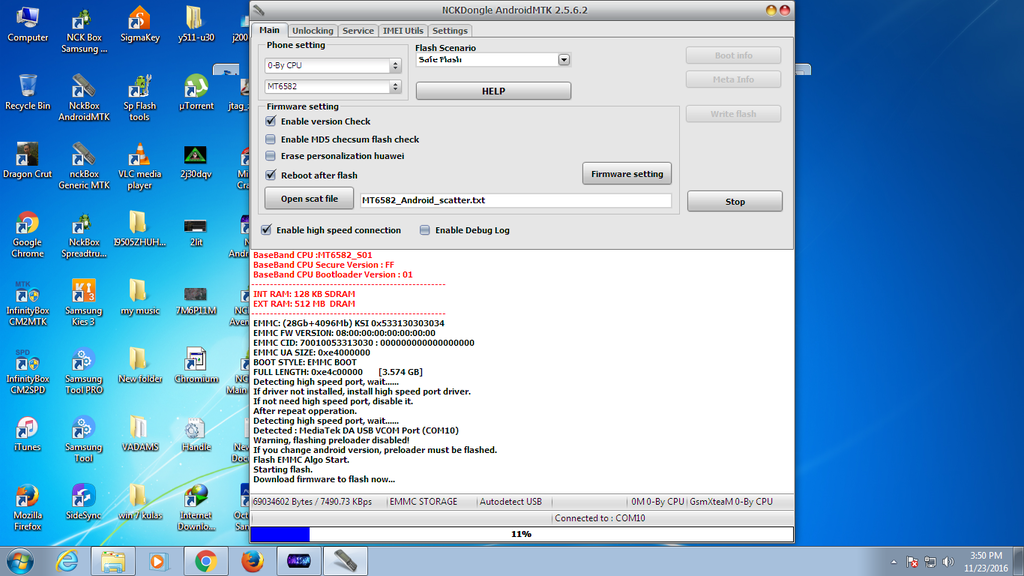Click the Firmware setting button
1024x576 pixels.
tap(626, 174)
